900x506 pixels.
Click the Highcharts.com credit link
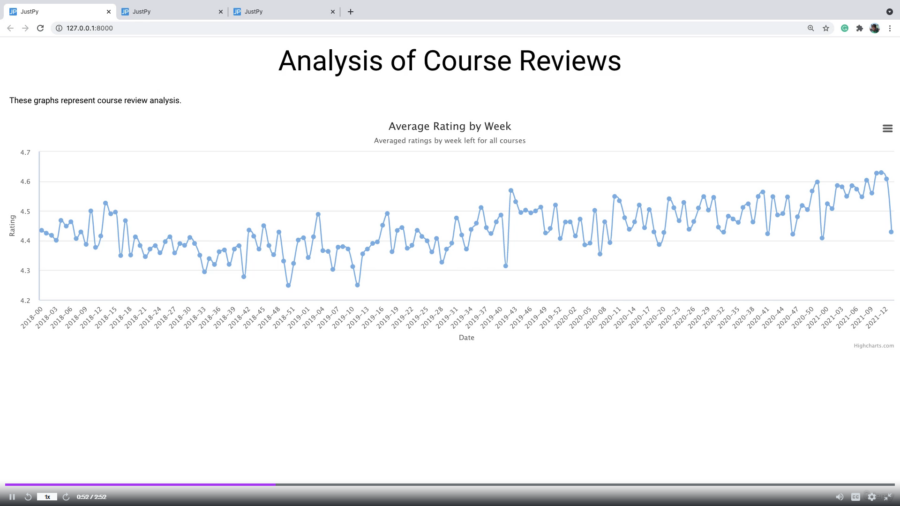click(x=873, y=345)
